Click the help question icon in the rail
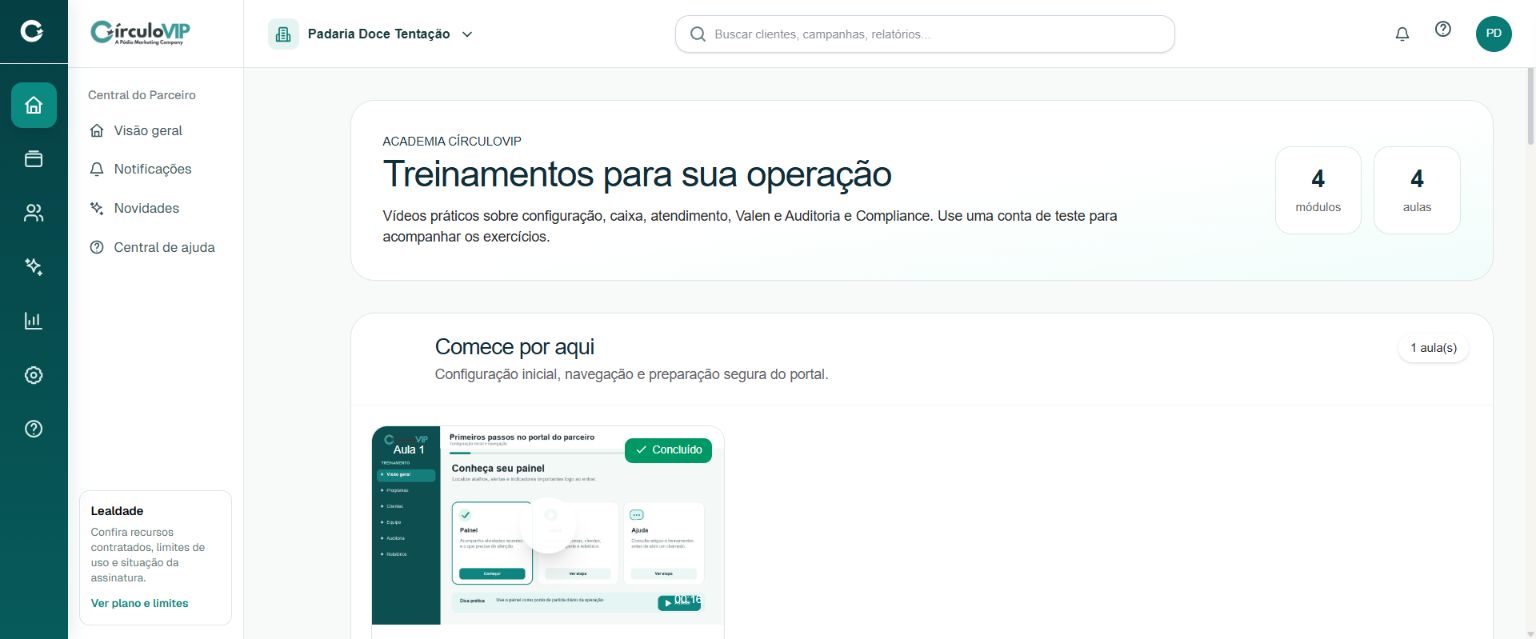Image resolution: width=1536 pixels, height=639 pixels. [x=34, y=429]
